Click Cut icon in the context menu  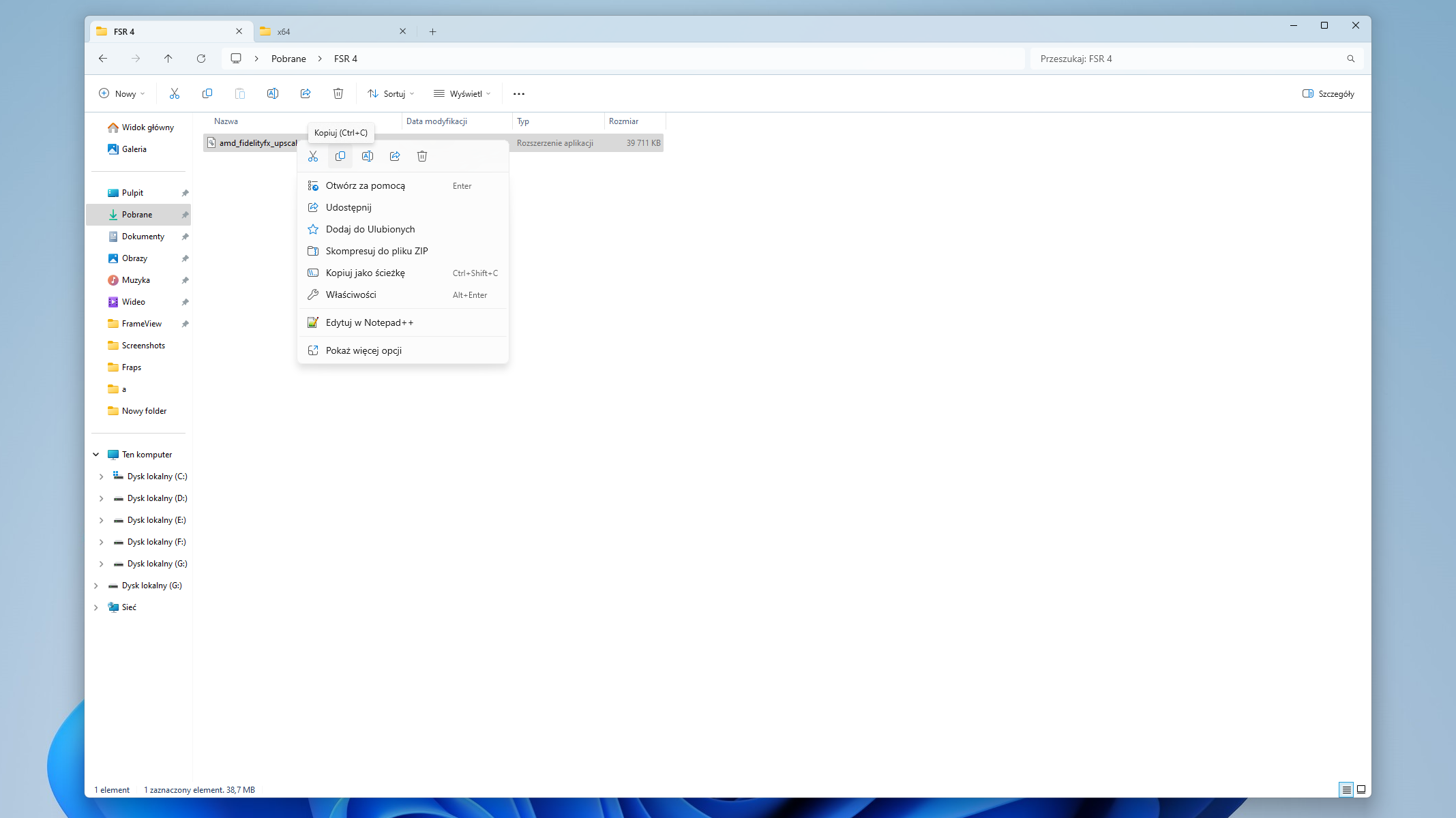[x=313, y=156]
